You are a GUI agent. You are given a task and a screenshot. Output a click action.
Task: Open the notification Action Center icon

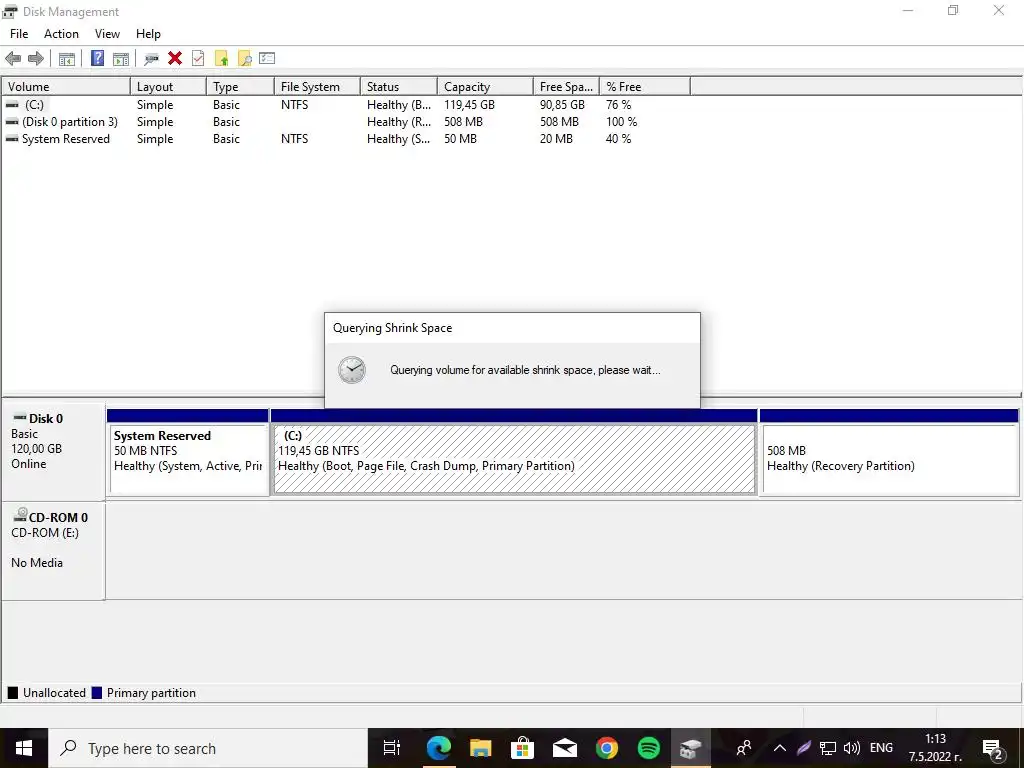[993, 749]
